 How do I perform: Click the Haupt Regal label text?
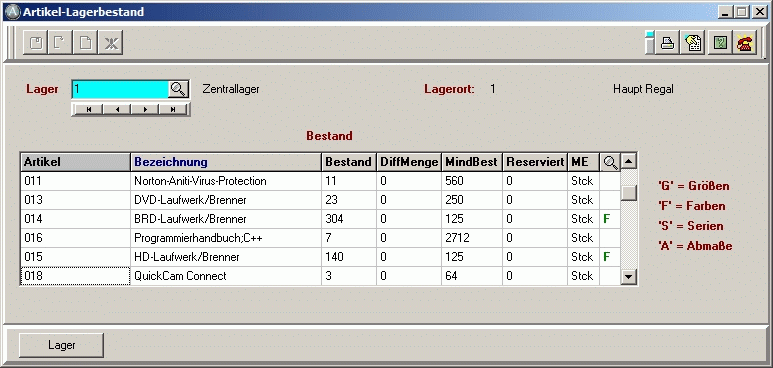pos(643,89)
